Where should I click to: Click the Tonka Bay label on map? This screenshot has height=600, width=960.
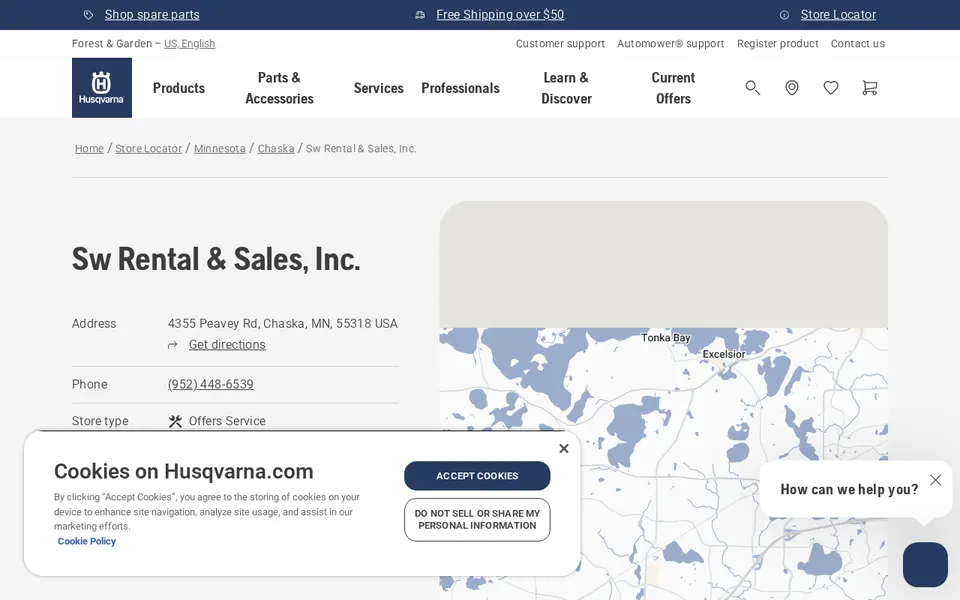(666, 338)
